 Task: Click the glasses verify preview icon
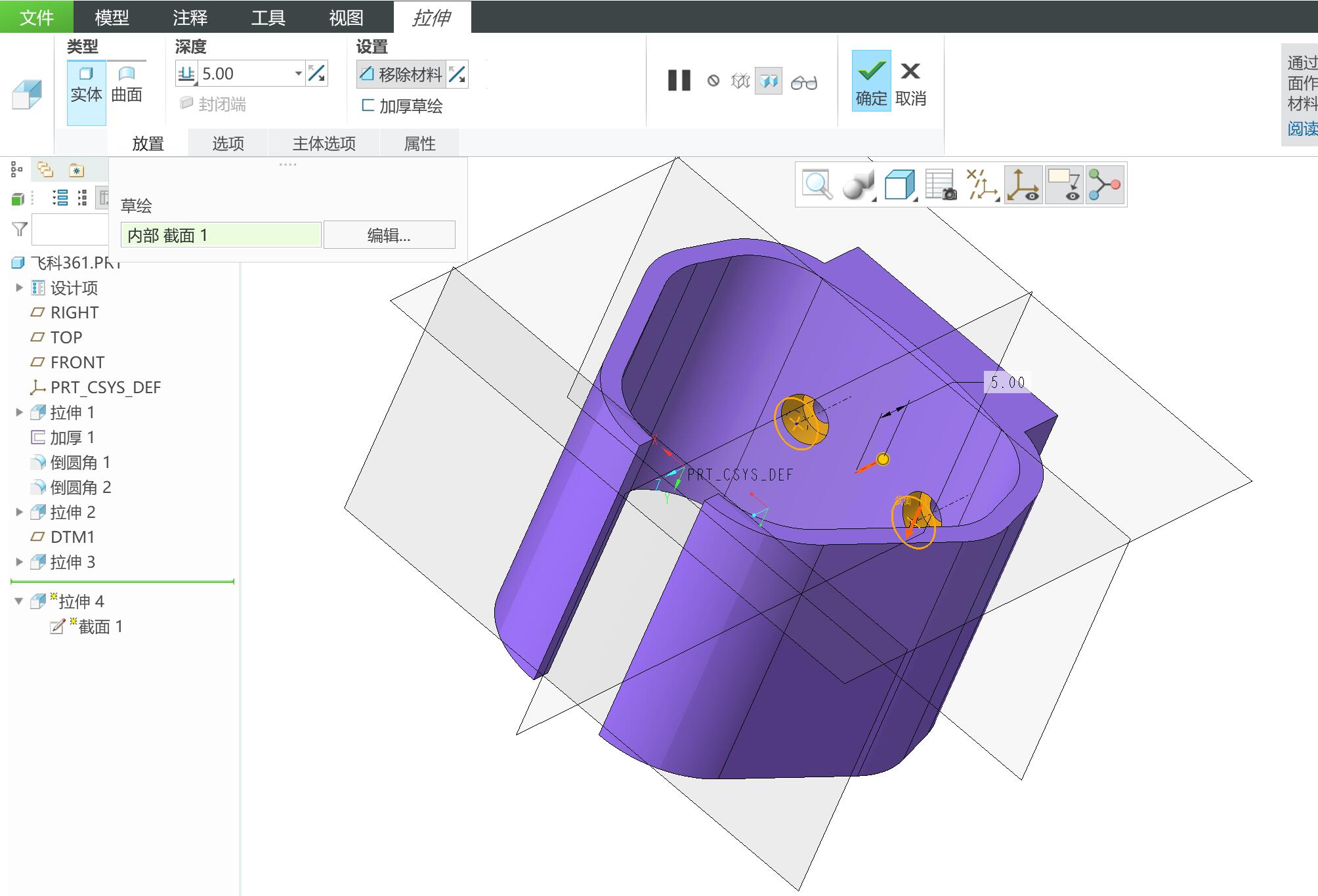point(804,82)
